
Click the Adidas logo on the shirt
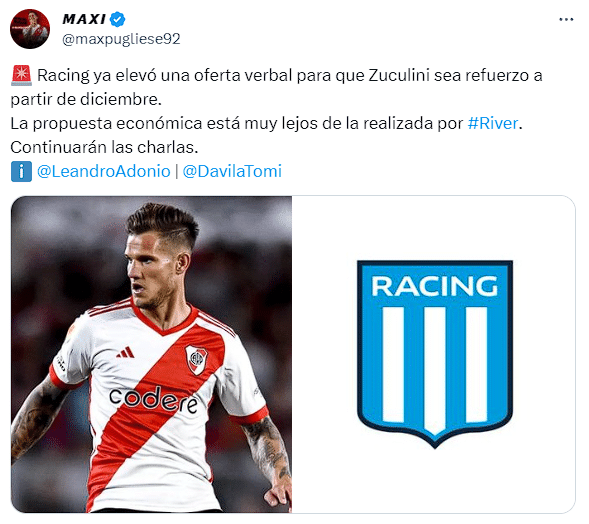126,352
